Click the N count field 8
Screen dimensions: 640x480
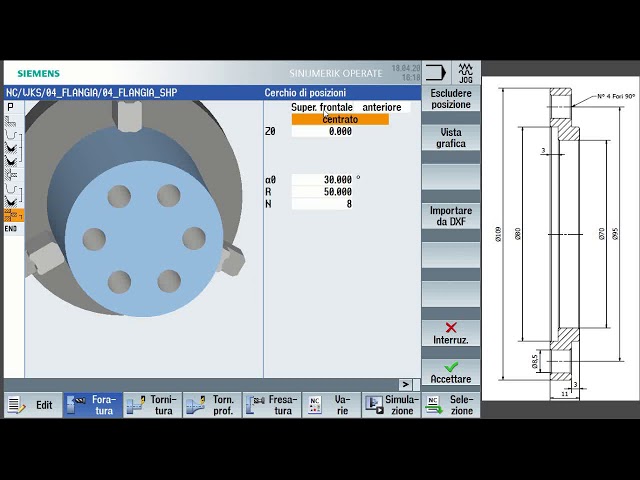(322, 204)
